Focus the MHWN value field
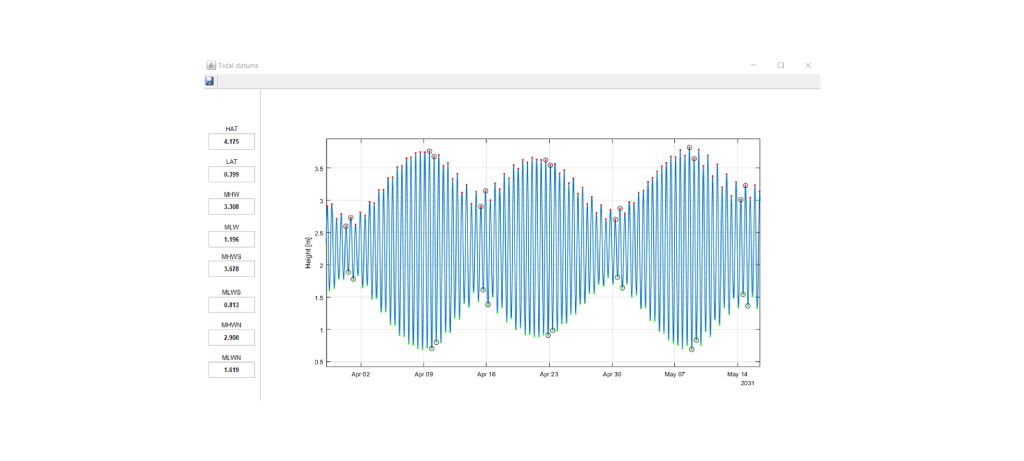1024x461 pixels. click(232, 338)
